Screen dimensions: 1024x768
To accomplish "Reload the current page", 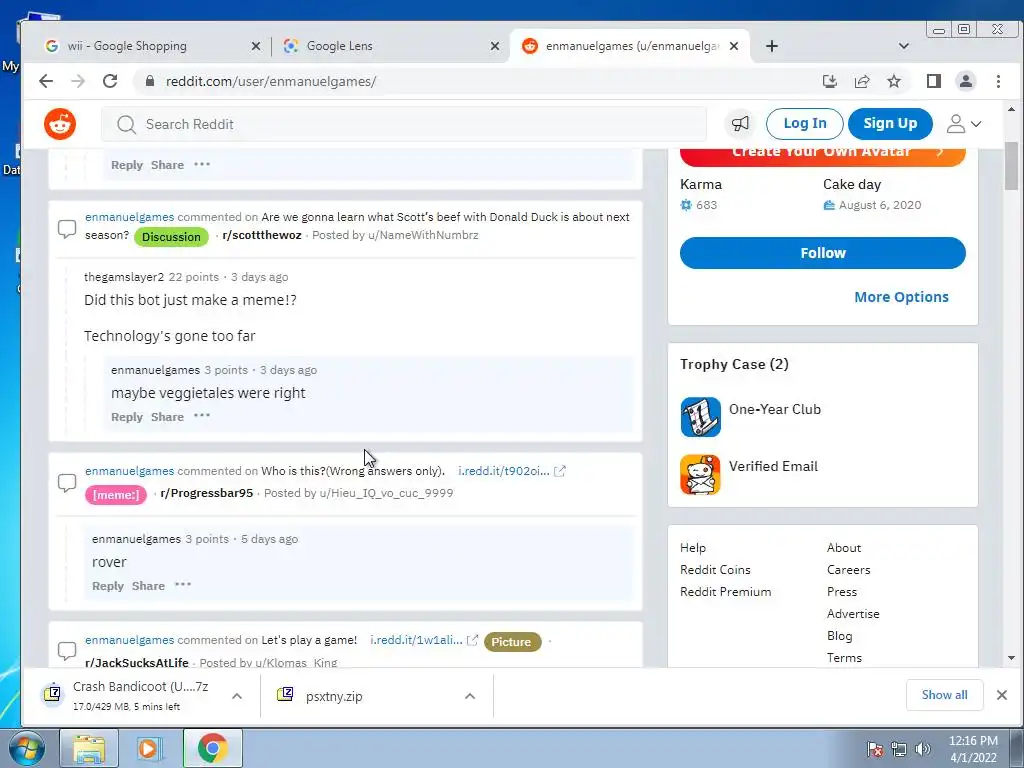I will click(x=110, y=81).
